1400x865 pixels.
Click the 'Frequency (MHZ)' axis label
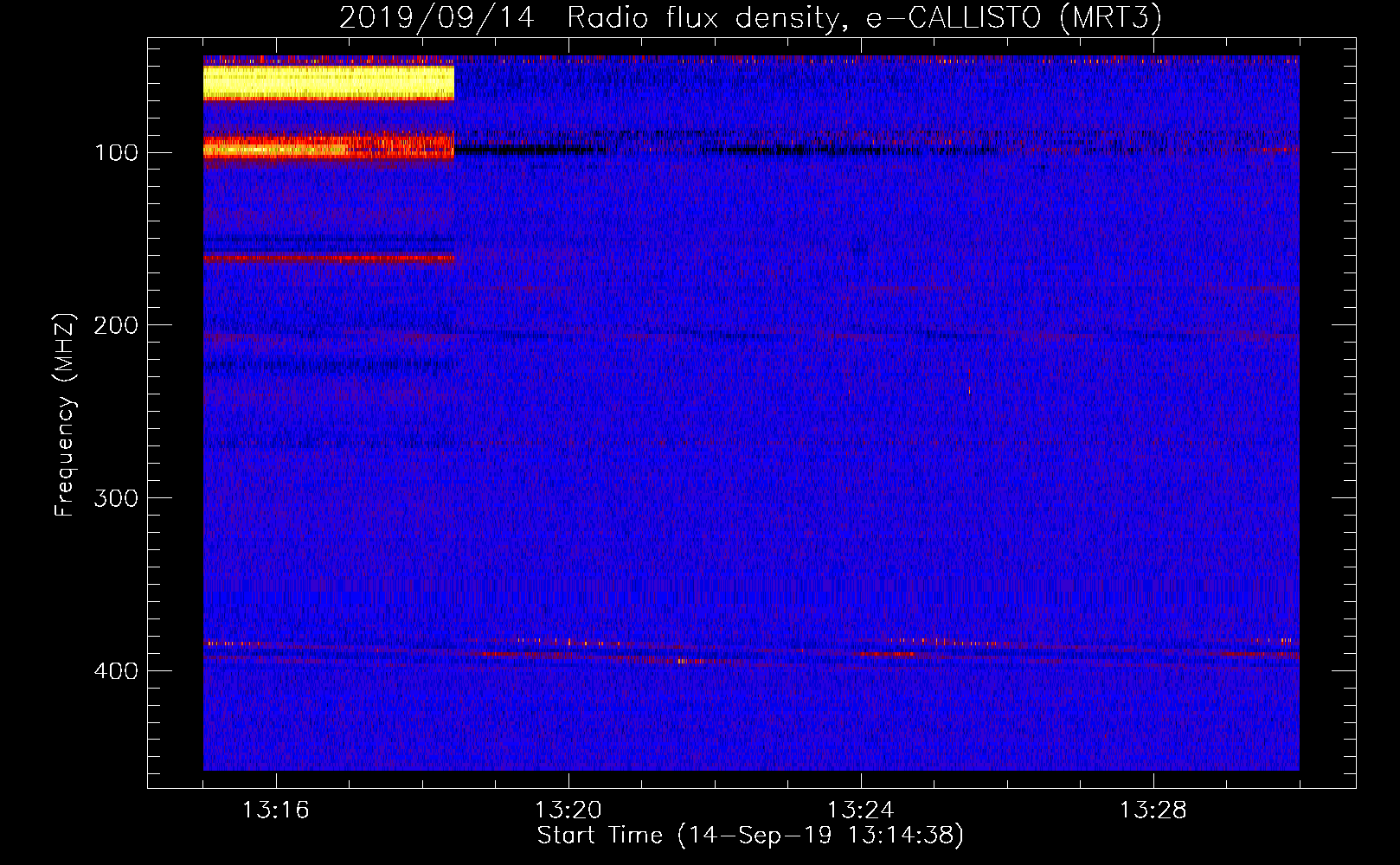[65, 415]
